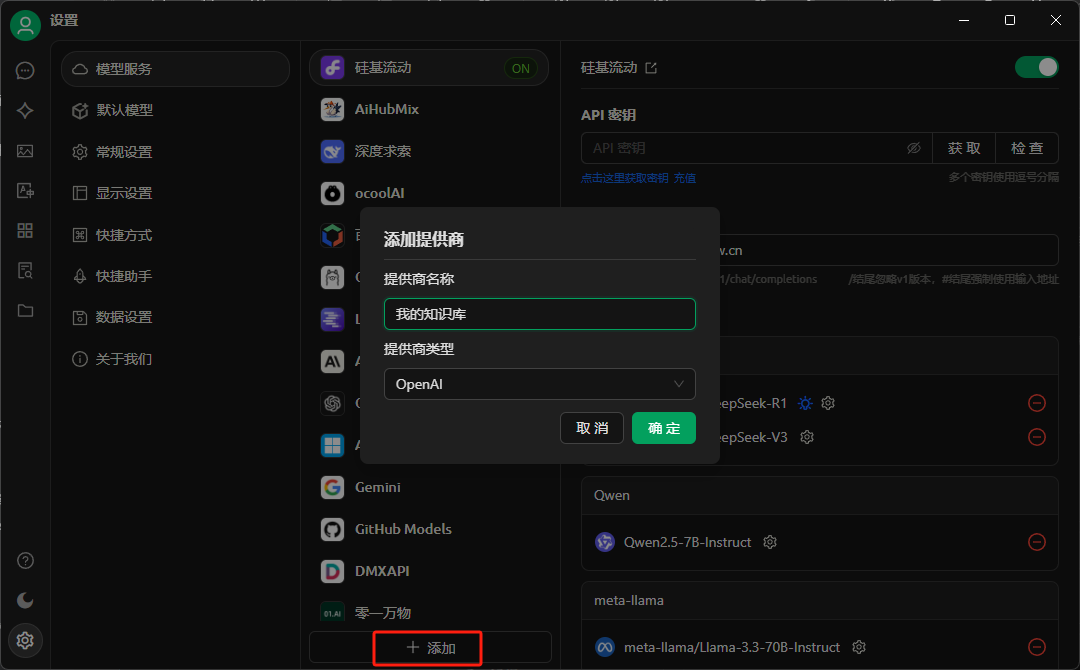Select the DMXAPI provider
The width and height of the screenshot is (1080, 670).
(x=429, y=572)
